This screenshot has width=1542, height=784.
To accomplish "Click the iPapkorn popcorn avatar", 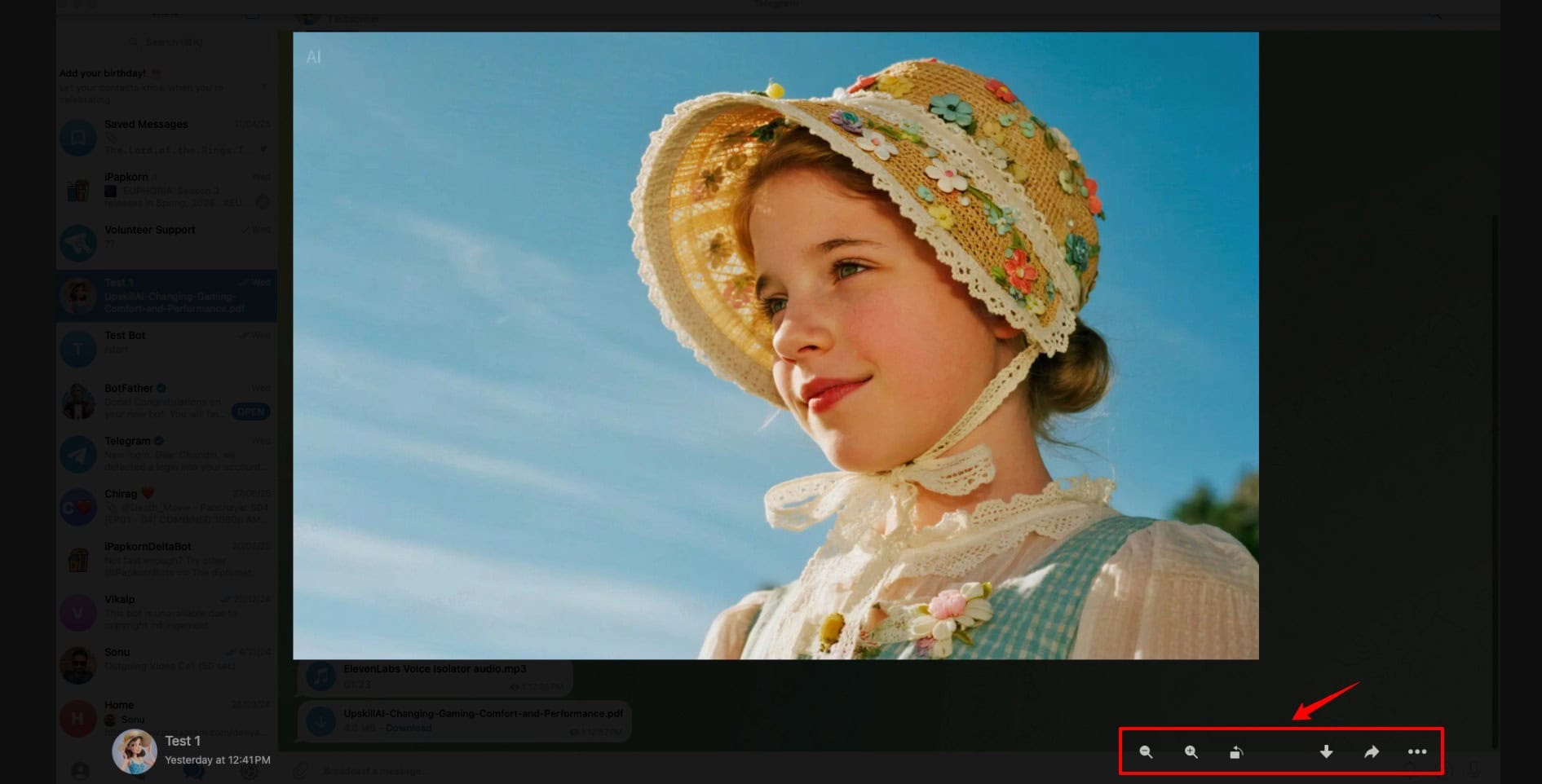I will click(78, 190).
